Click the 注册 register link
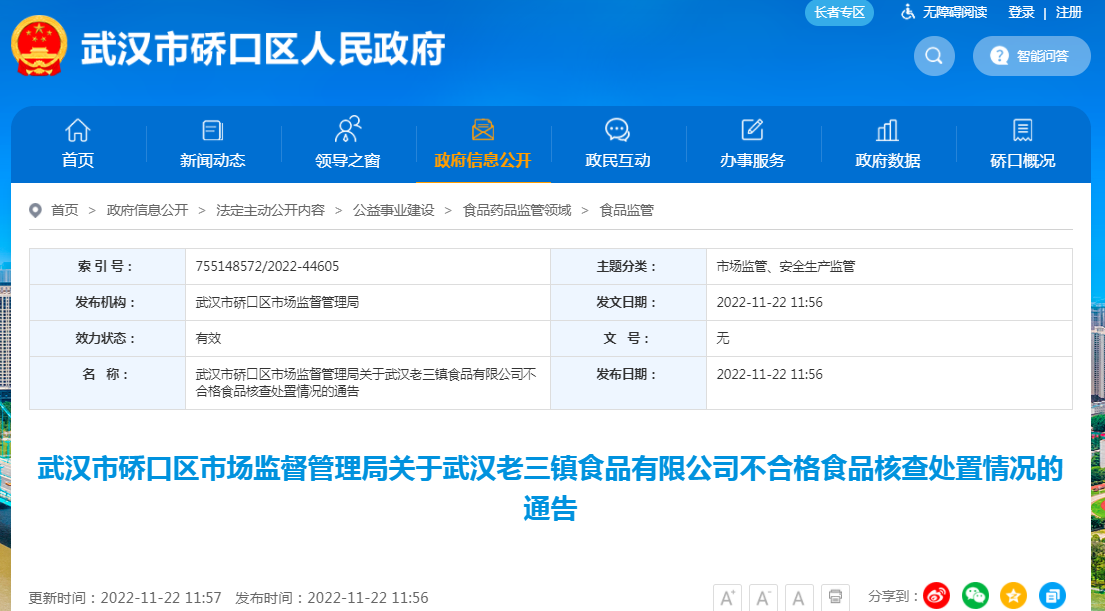The width and height of the screenshot is (1105, 611). 1068,13
